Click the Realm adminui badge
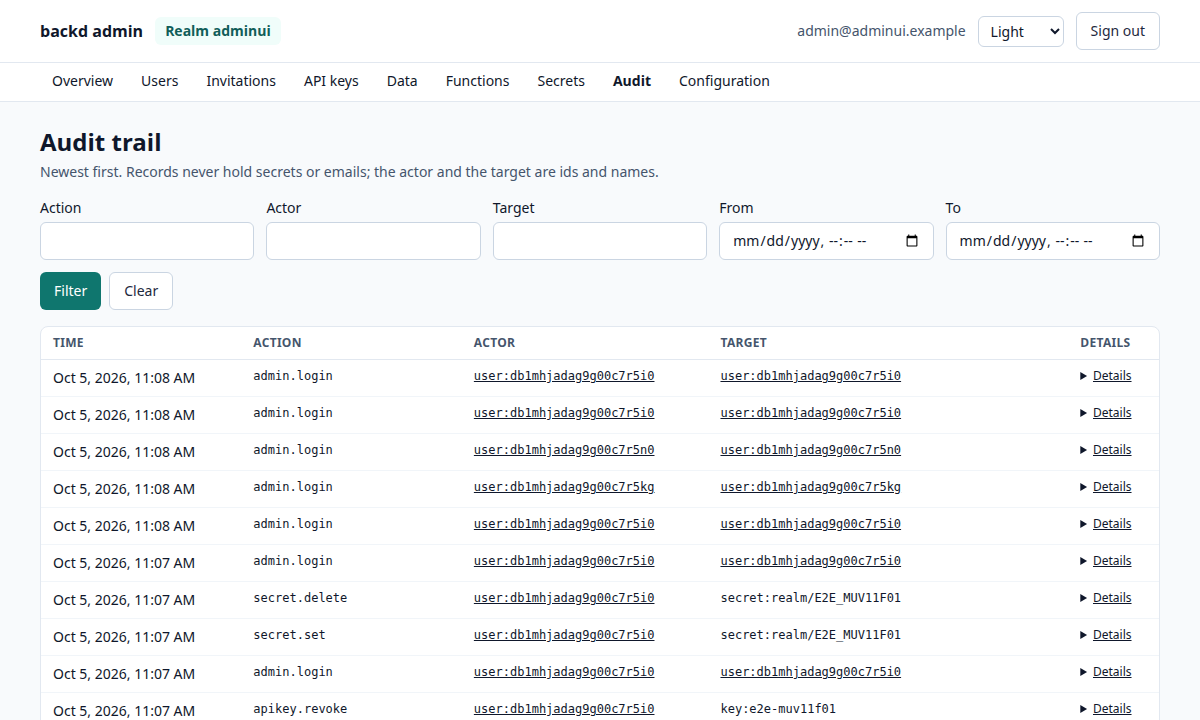 [218, 31]
